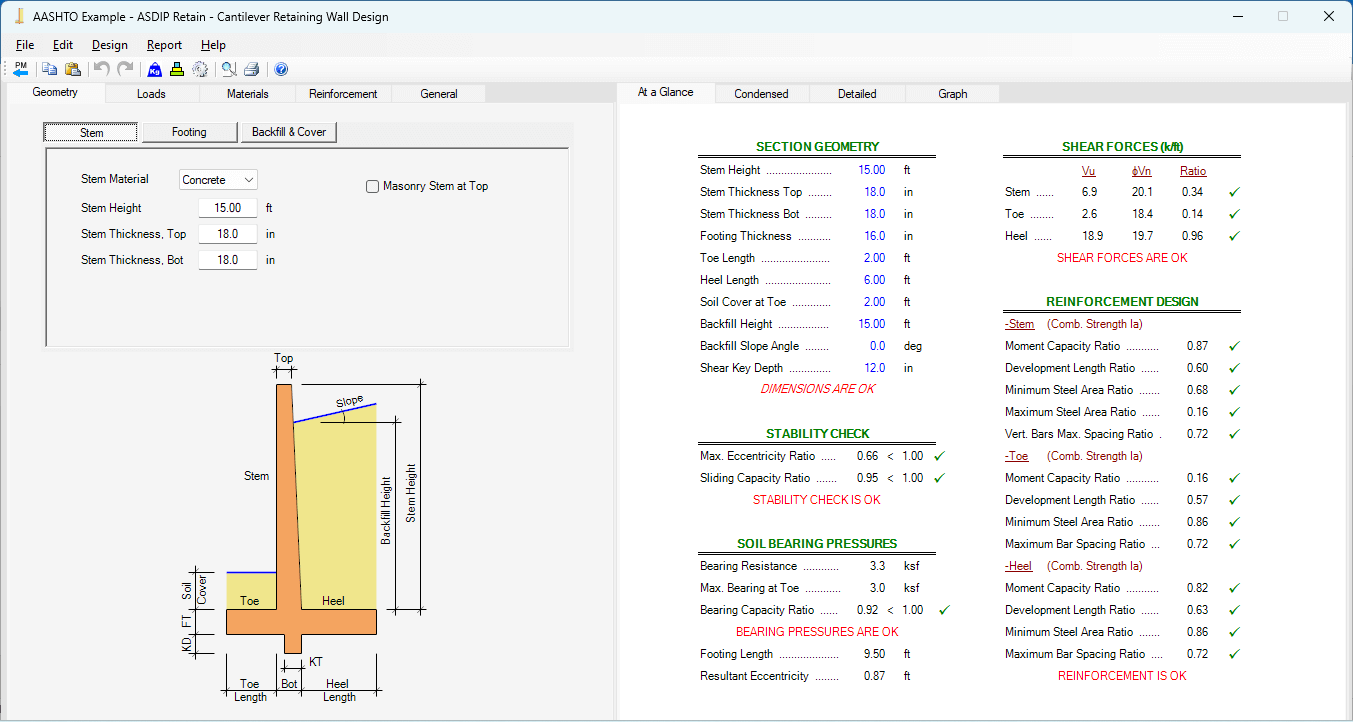Viewport: 1353px width, 722px height.
Task: Open the Kg units toolbar icon
Action: click(154, 69)
